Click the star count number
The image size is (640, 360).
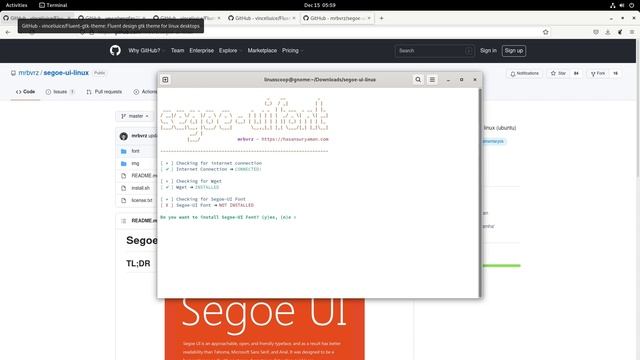click(x=576, y=73)
